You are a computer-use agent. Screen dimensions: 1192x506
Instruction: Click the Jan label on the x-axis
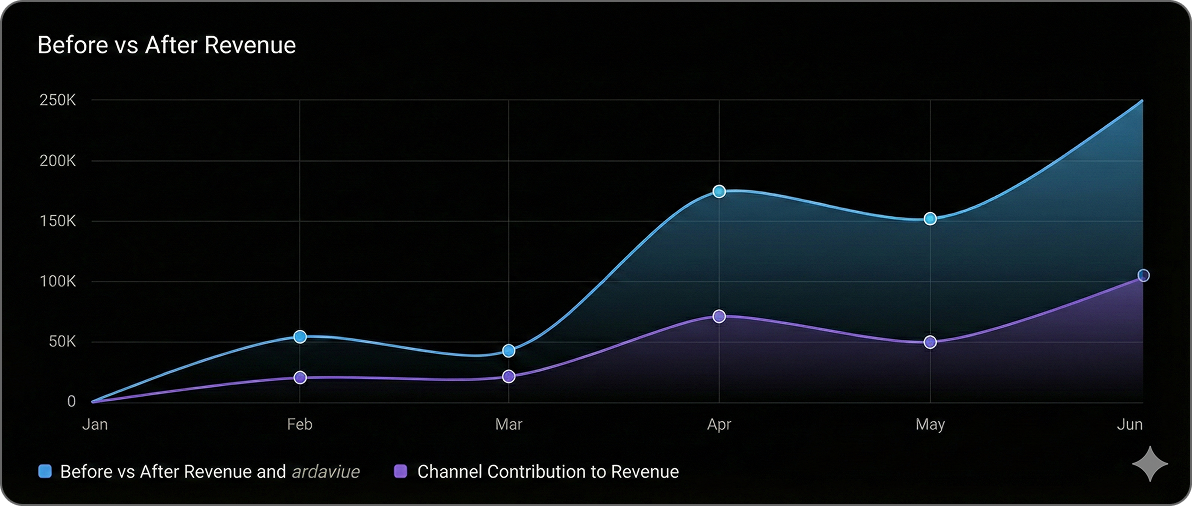pos(94,425)
